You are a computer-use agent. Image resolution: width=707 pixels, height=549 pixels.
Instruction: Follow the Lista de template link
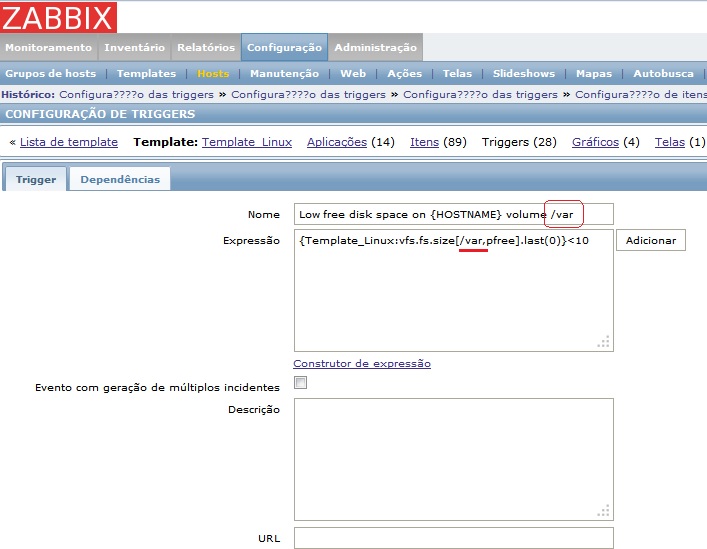point(69,142)
